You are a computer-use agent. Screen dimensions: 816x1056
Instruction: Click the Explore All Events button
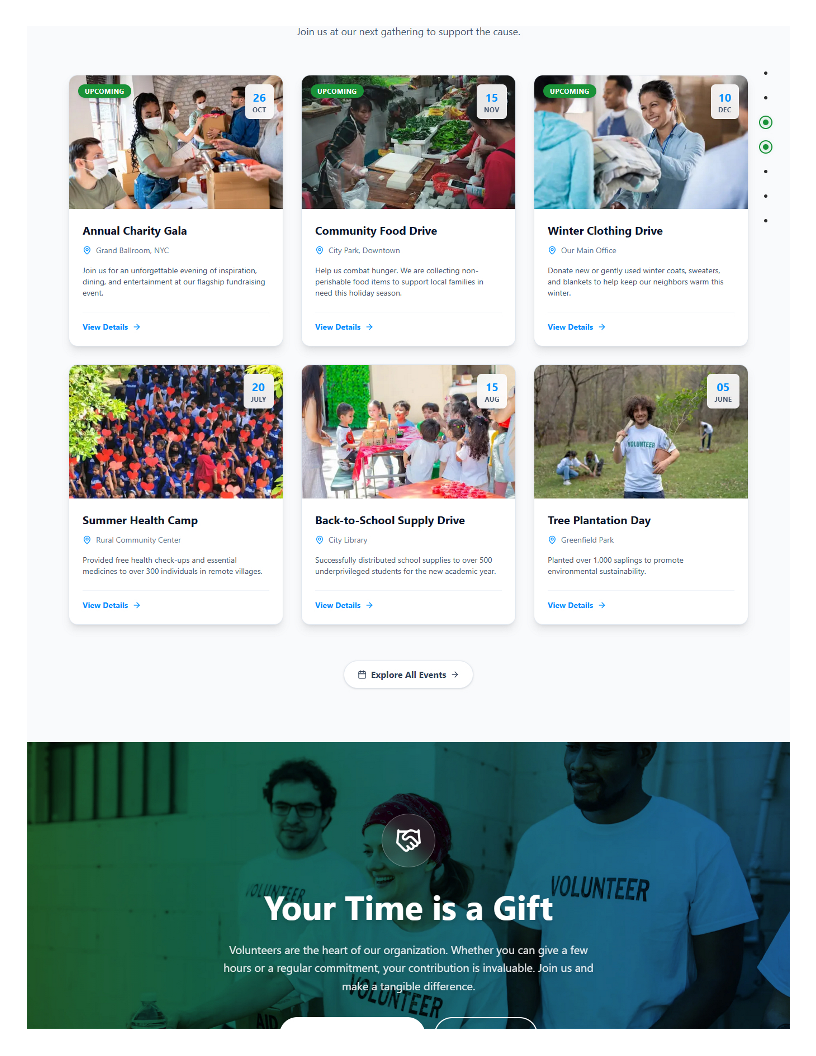(408, 674)
